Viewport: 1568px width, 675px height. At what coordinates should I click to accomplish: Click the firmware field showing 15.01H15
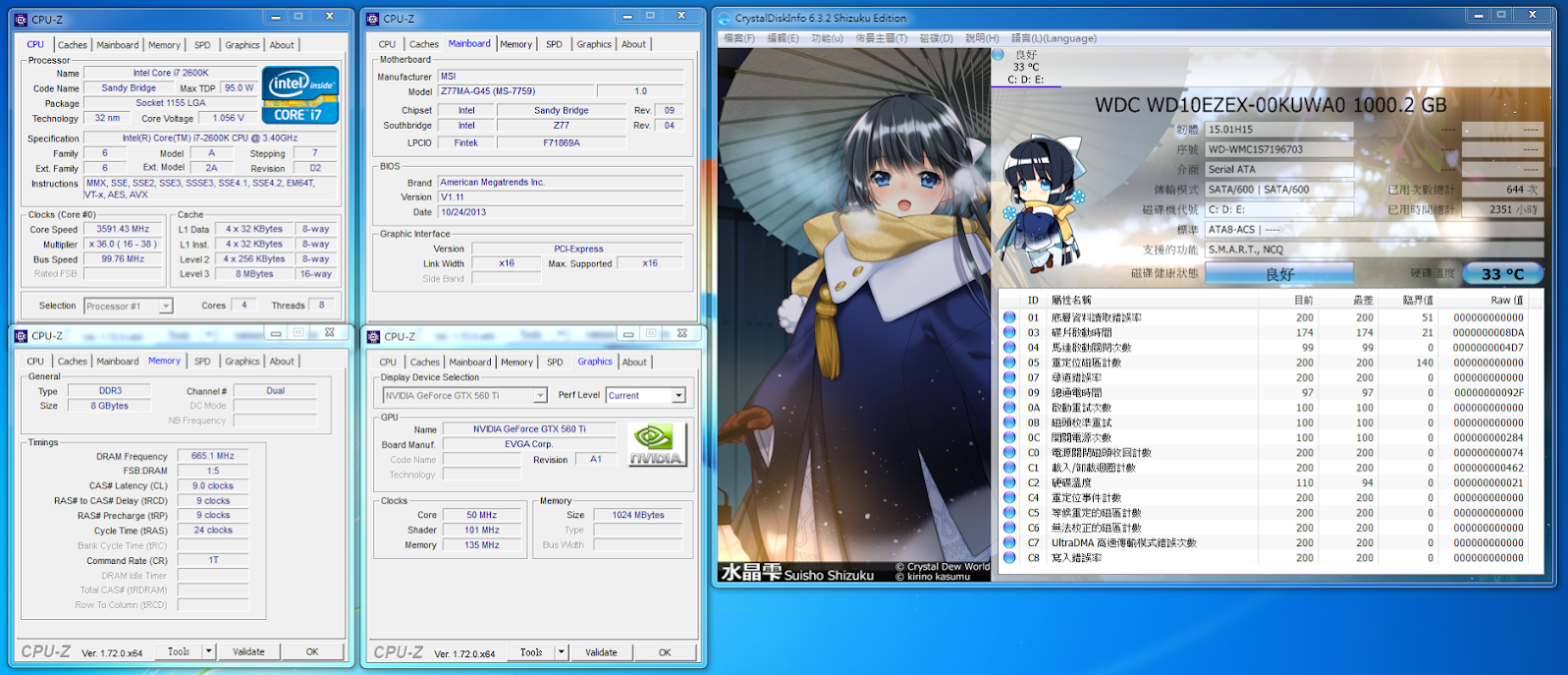(1279, 130)
